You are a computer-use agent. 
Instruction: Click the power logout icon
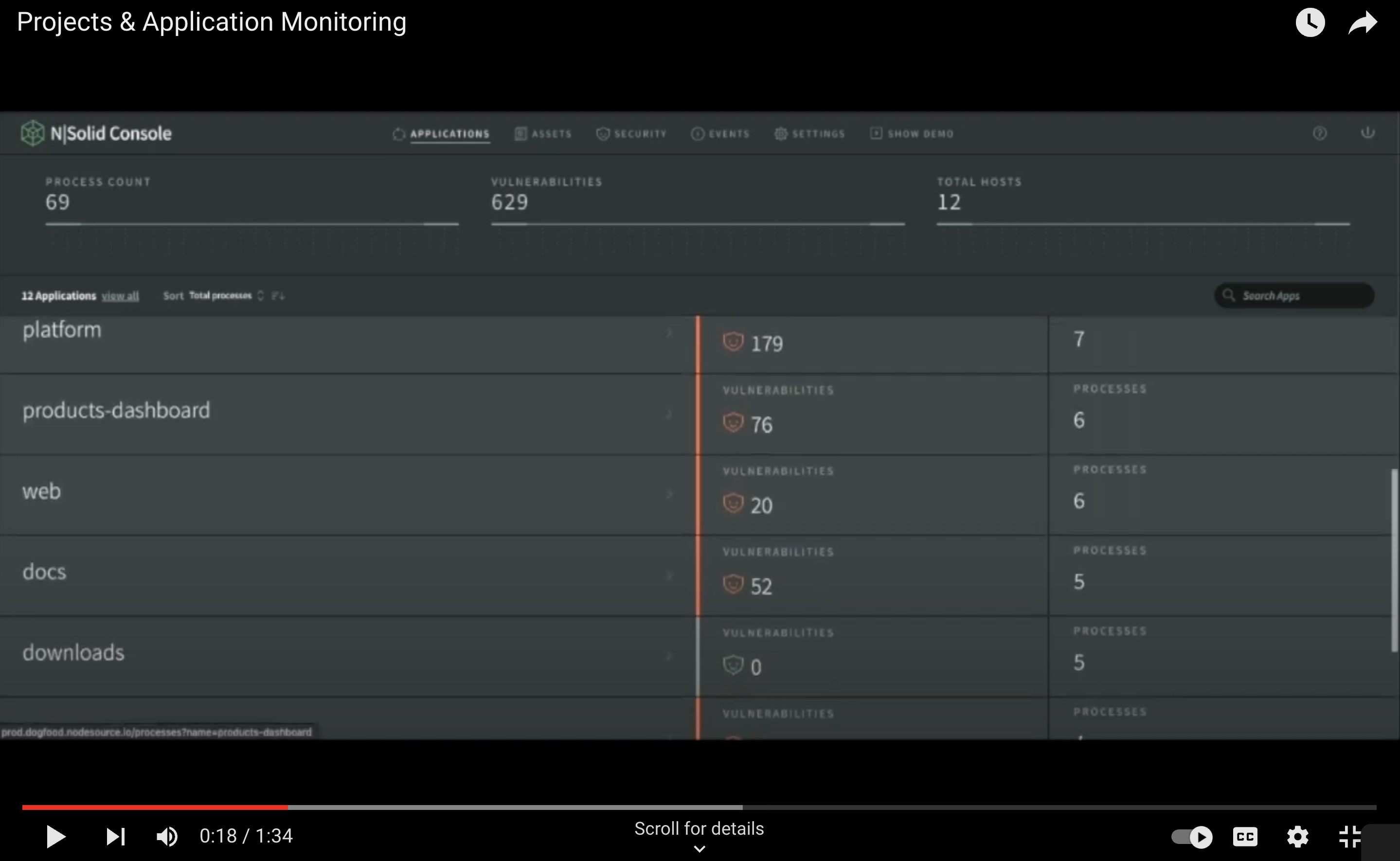1367,133
